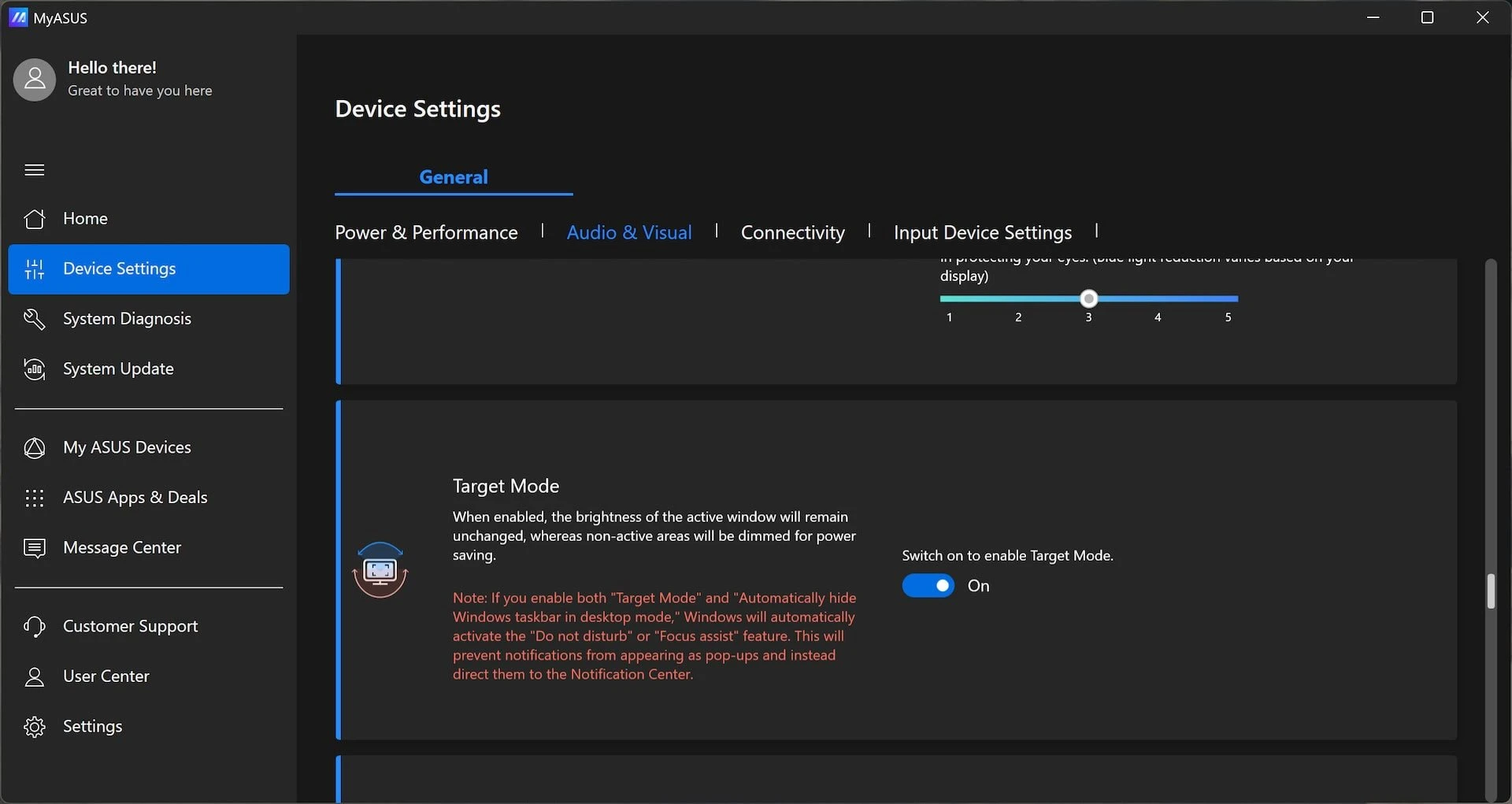Switch to the General tab
The width and height of the screenshot is (1512, 804).
[x=454, y=177]
